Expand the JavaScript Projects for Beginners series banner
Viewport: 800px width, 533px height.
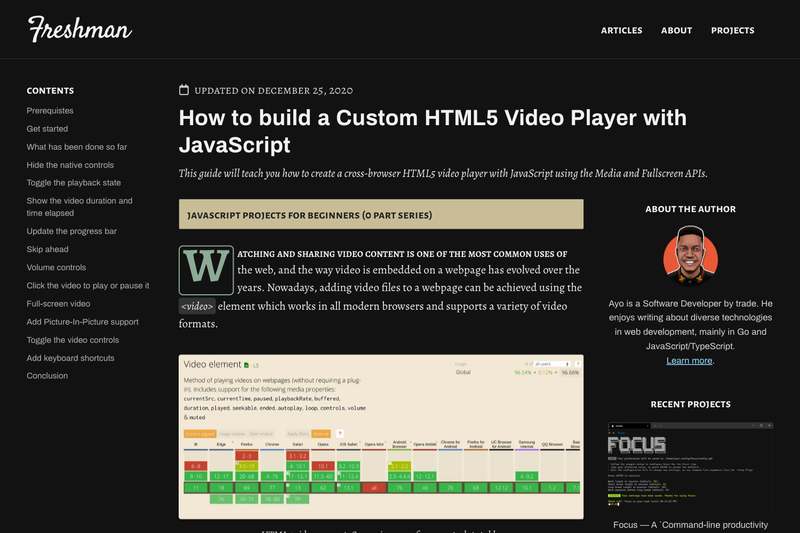point(381,214)
